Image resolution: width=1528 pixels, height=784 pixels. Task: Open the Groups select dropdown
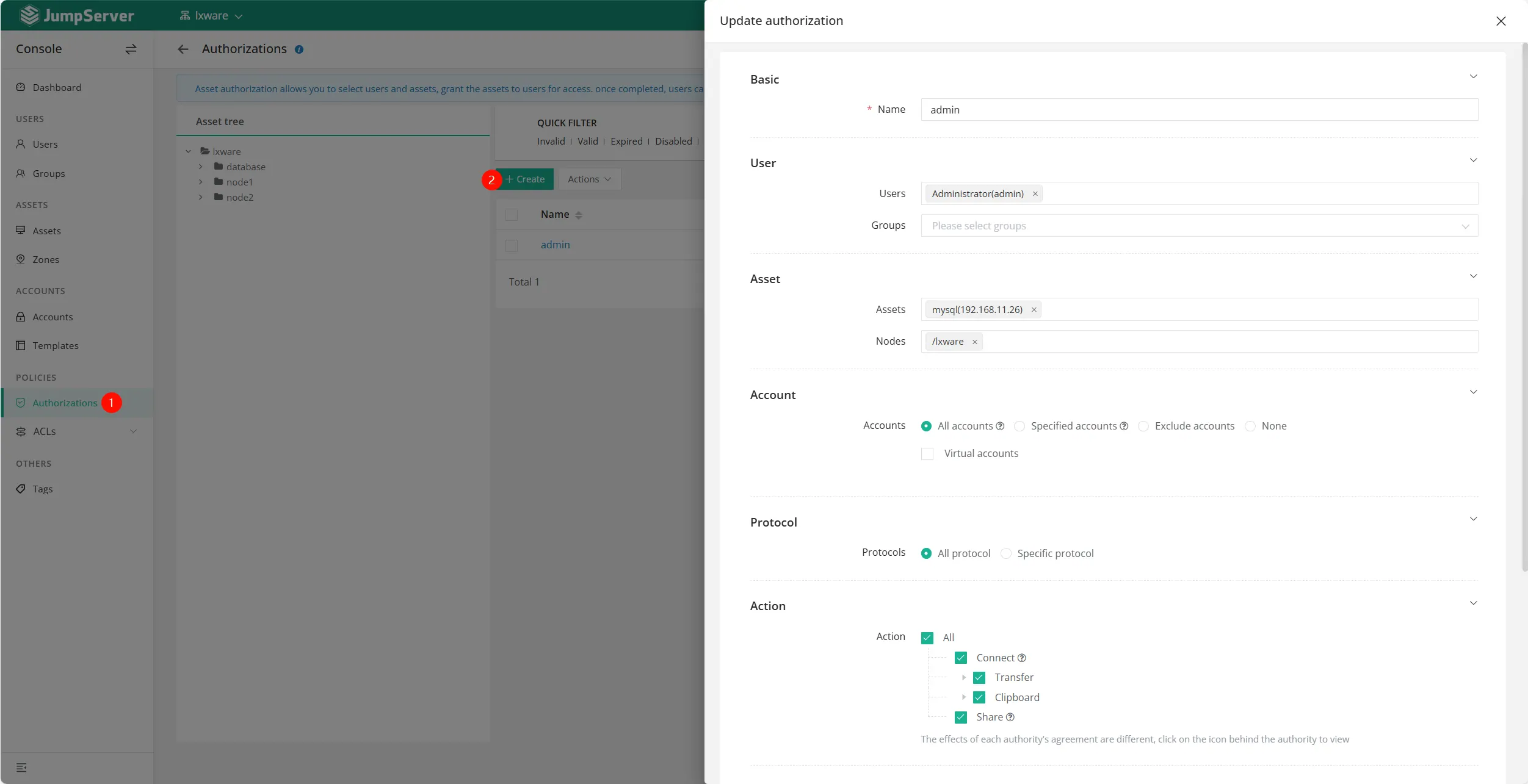coord(1199,226)
